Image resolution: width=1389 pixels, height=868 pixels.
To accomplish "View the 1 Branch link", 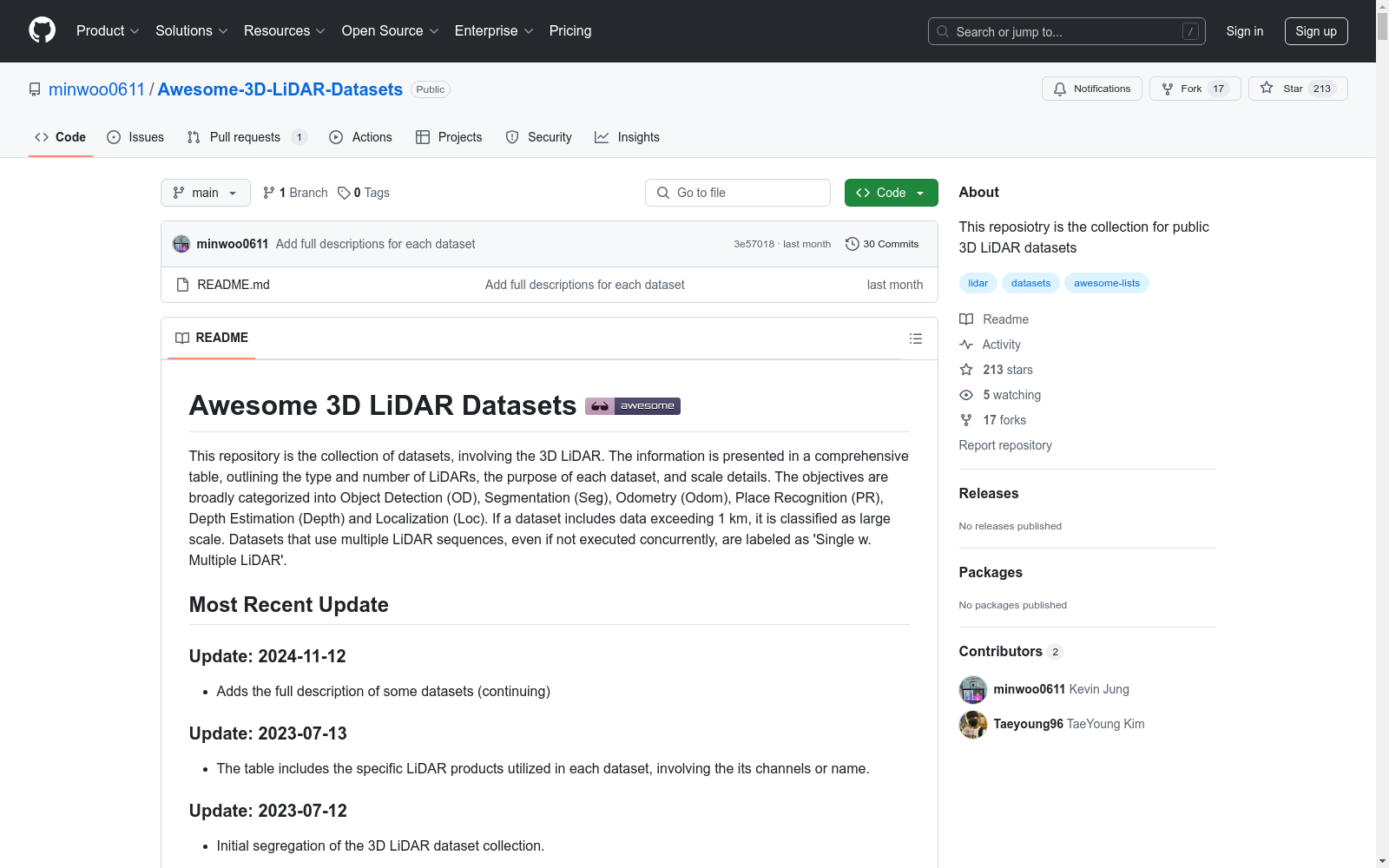I will click(x=295, y=193).
